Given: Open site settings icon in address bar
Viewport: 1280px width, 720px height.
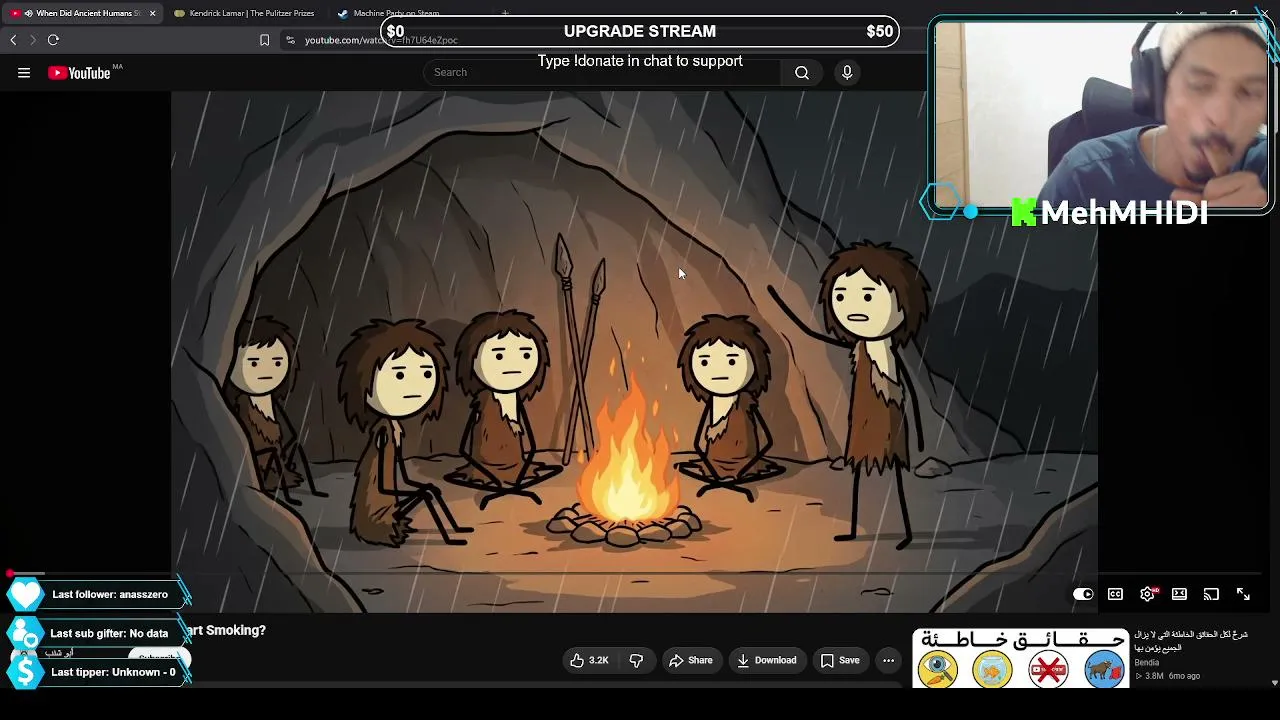Looking at the screenshot, I should [x=290, y=40].
